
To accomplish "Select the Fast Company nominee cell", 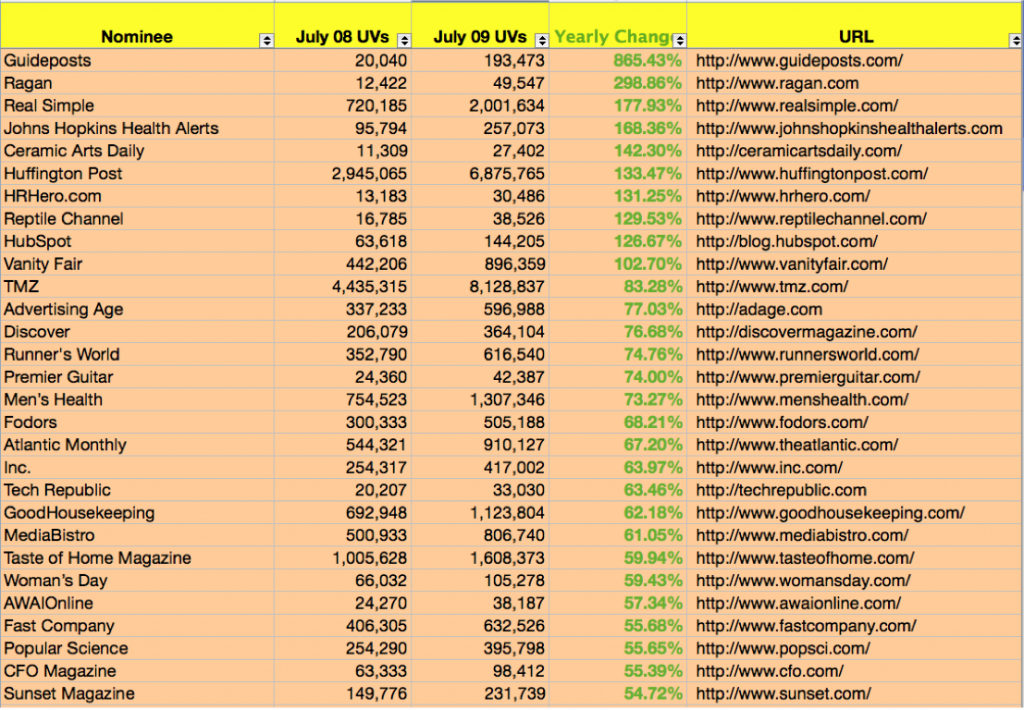I will [59, 626].
